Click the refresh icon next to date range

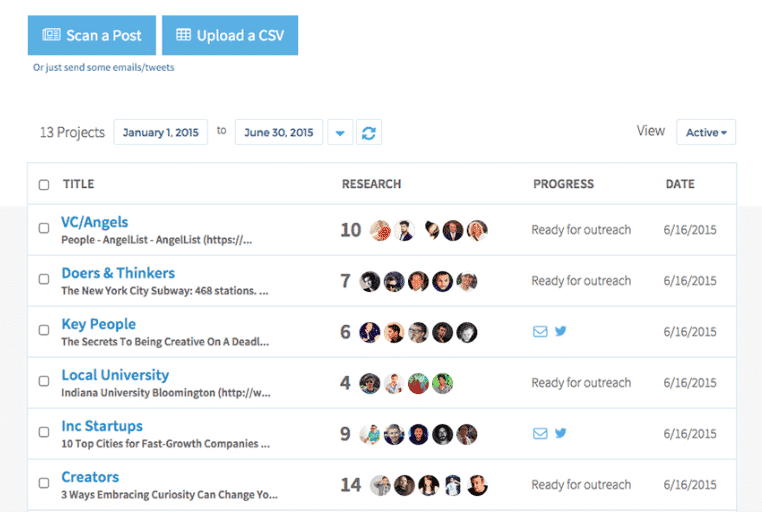coord(369,132)
